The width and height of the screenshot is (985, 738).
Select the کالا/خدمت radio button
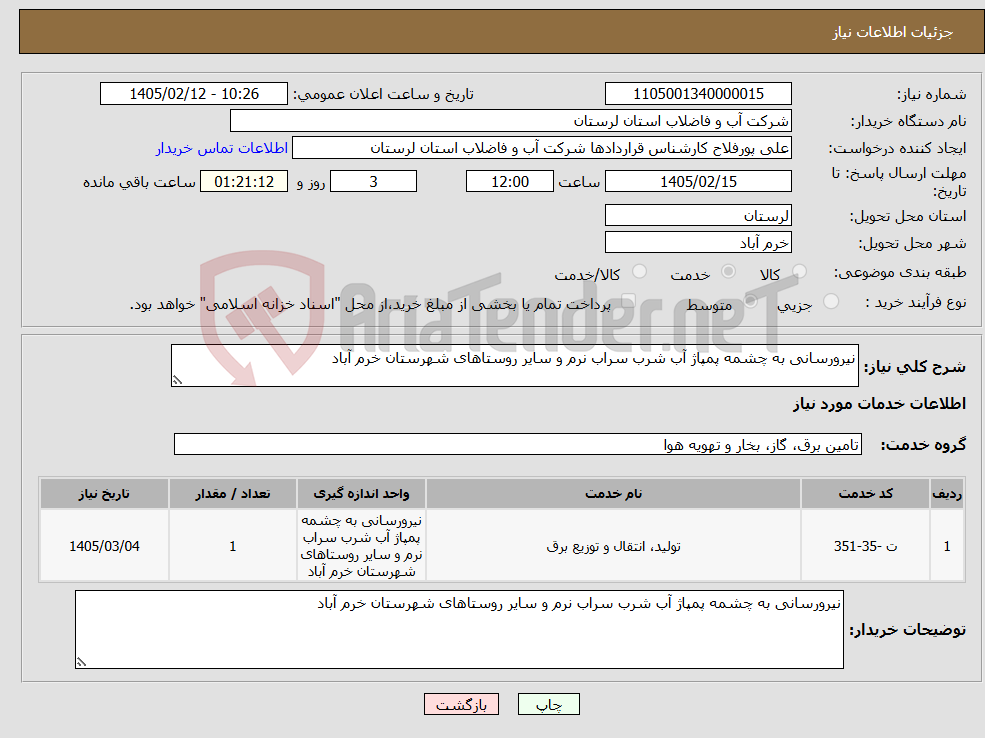click(x=639, y=272)
